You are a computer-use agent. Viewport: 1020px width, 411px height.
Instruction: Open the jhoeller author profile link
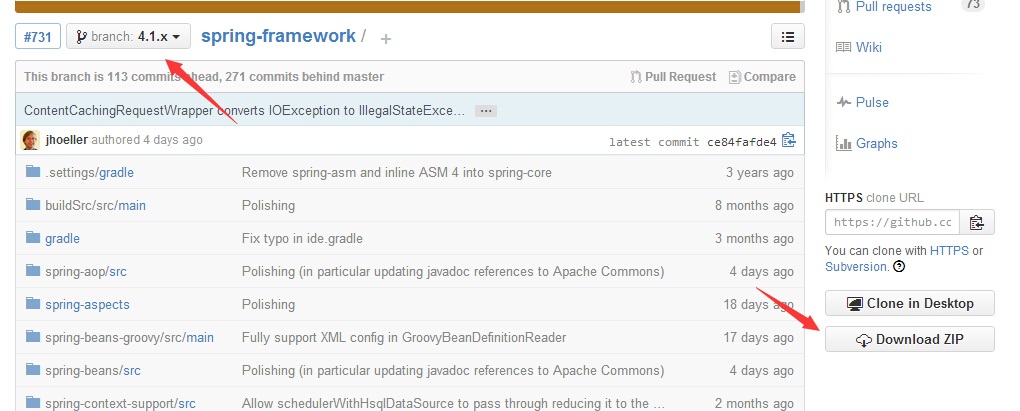pyautogui.click(x=67, y=140)
